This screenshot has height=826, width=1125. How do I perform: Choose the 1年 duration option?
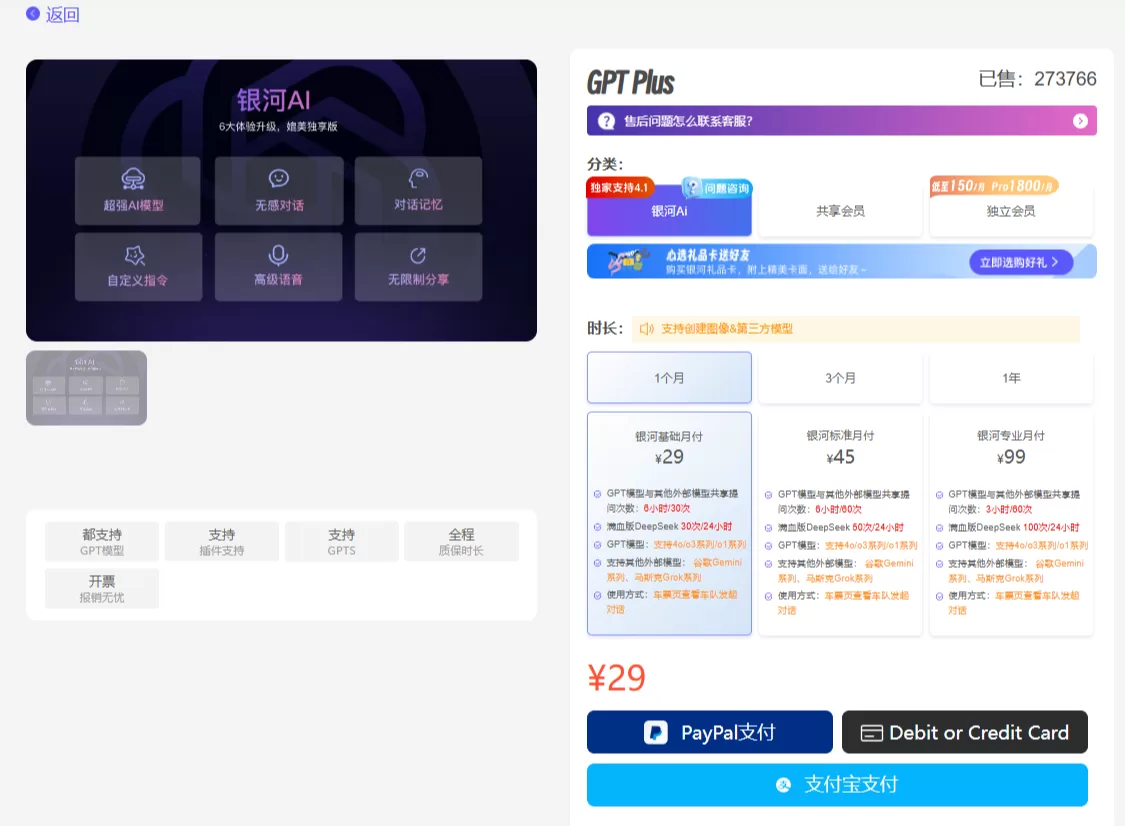[x=1011, y=377]
